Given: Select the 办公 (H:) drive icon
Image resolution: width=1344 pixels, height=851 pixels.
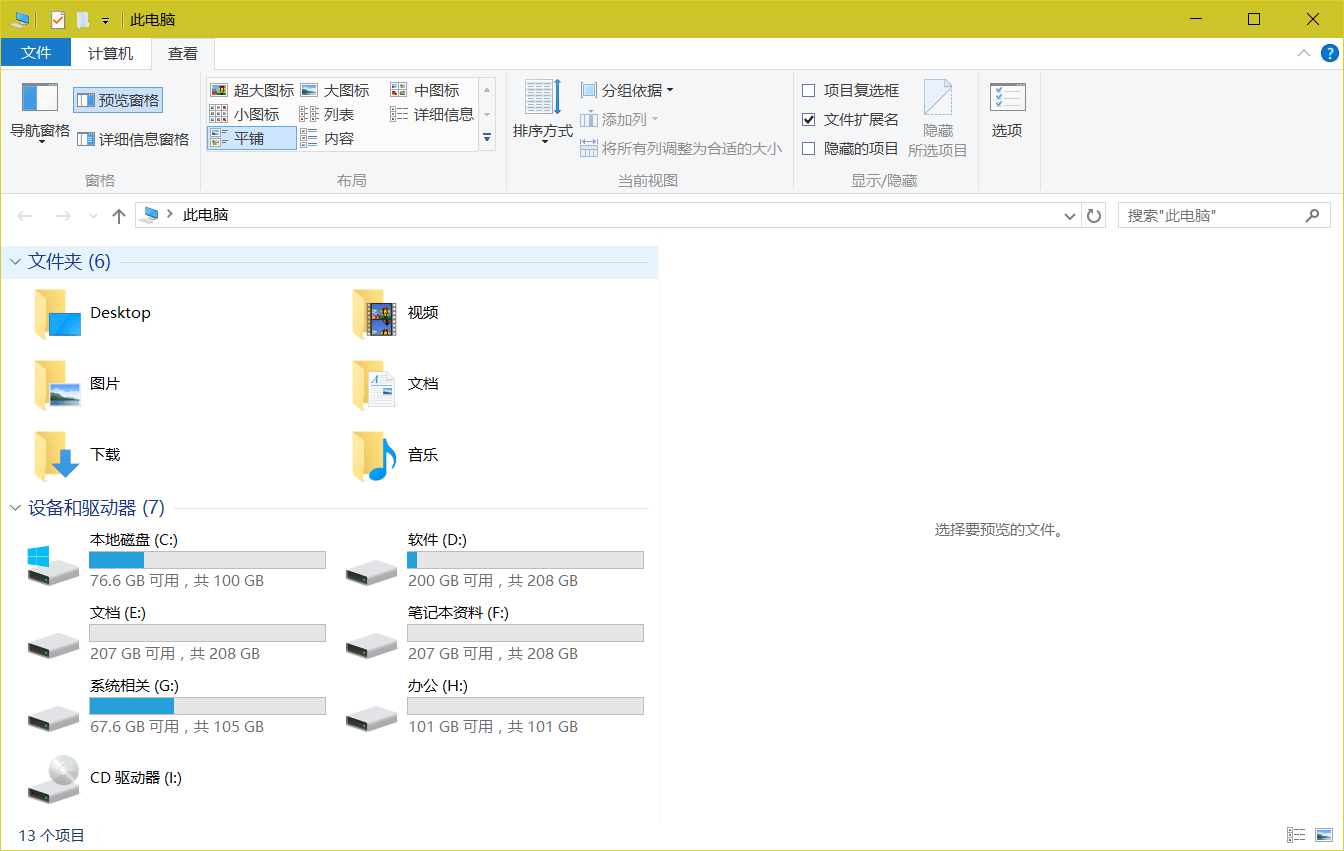Looking at the screenshot, I should [371, 717].
